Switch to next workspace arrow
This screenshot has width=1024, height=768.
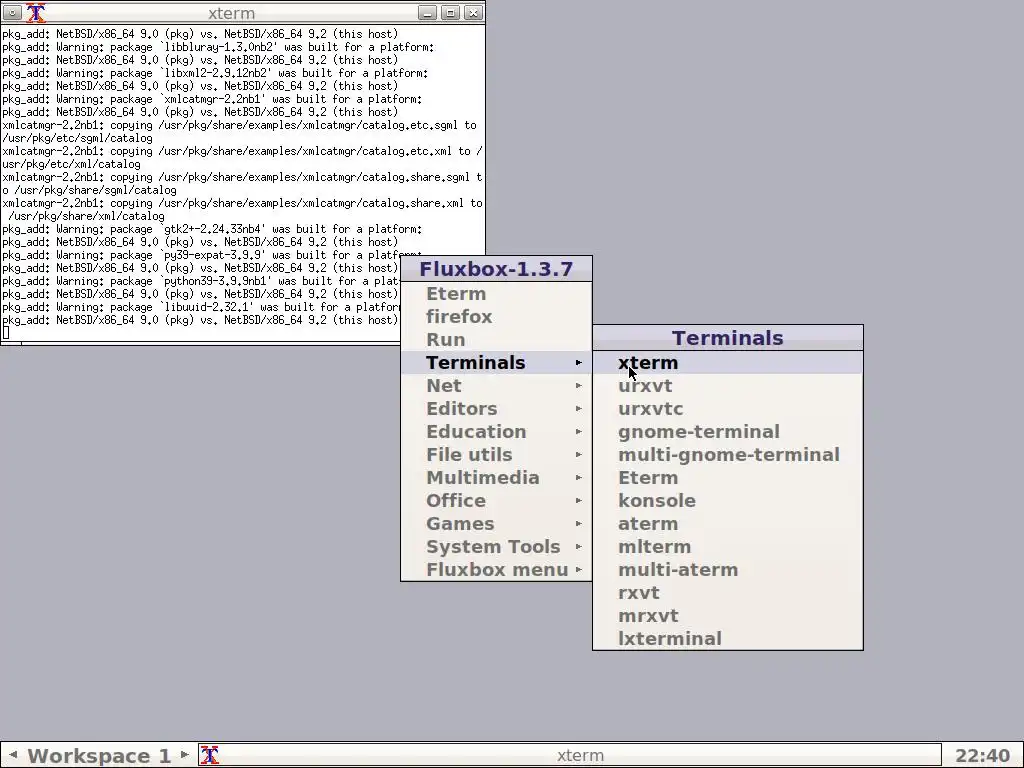pos(185,755)
